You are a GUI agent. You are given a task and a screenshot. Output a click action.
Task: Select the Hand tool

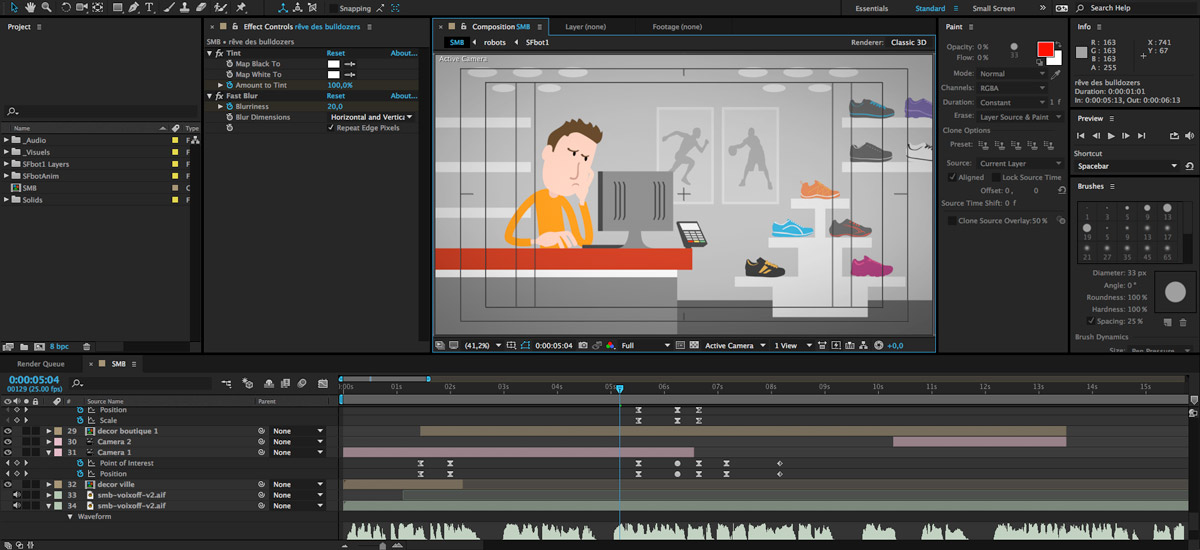coord(30,7)
